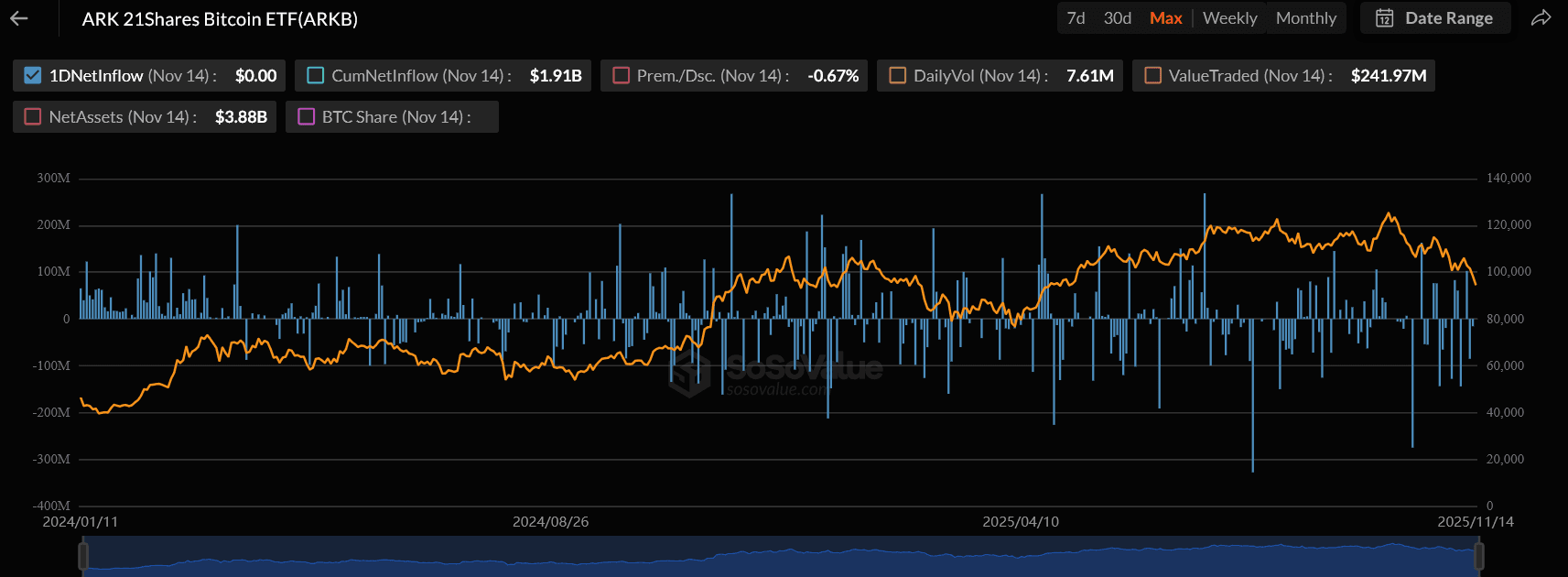Enable the DailyVol series checkbox
Screen dimensions: 1568x577
coord(897,75)
